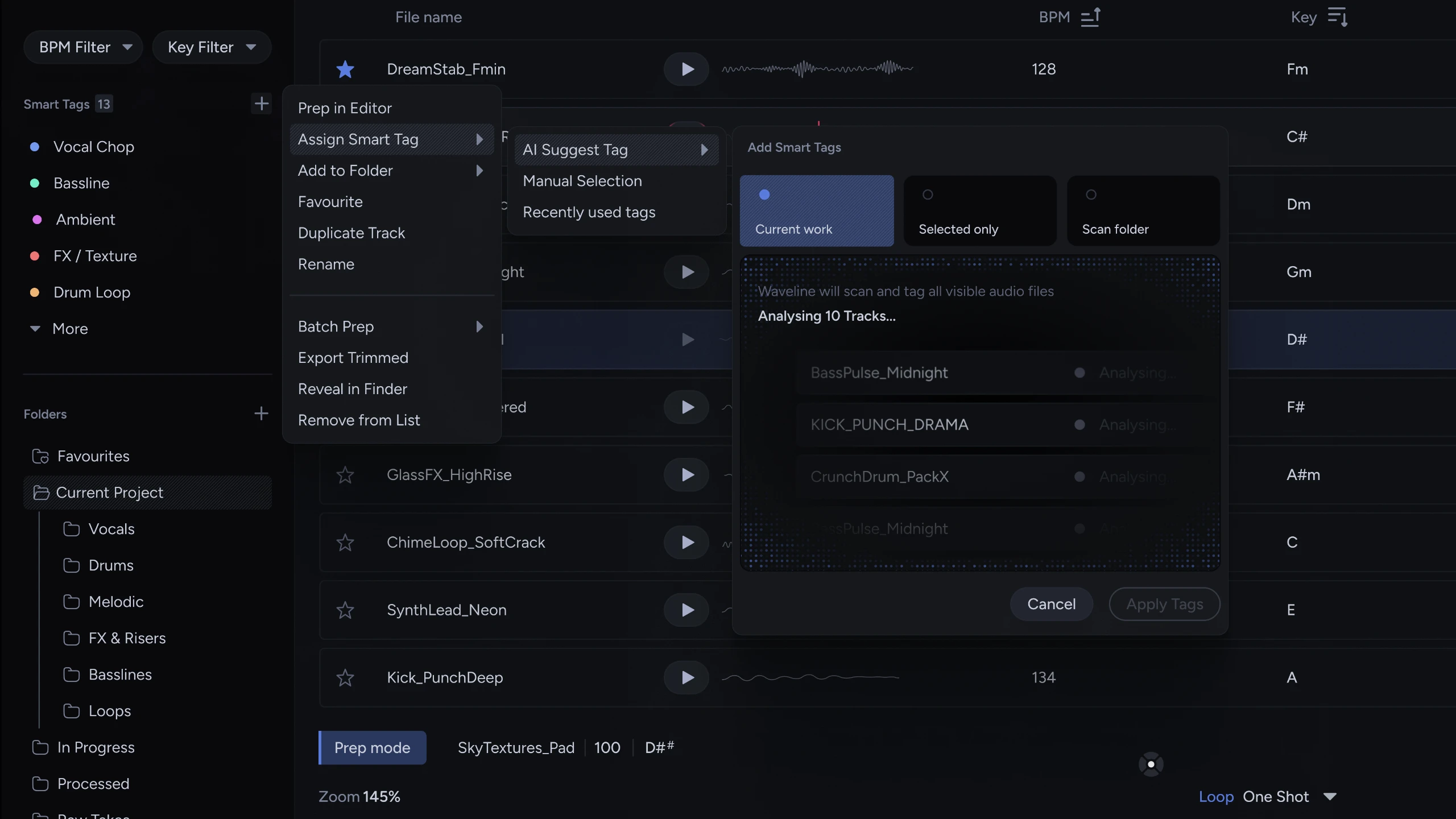Star the Kick_PunchDeep track
The height and width of the screenshot is (819, 1456).
tap(345, 678)
